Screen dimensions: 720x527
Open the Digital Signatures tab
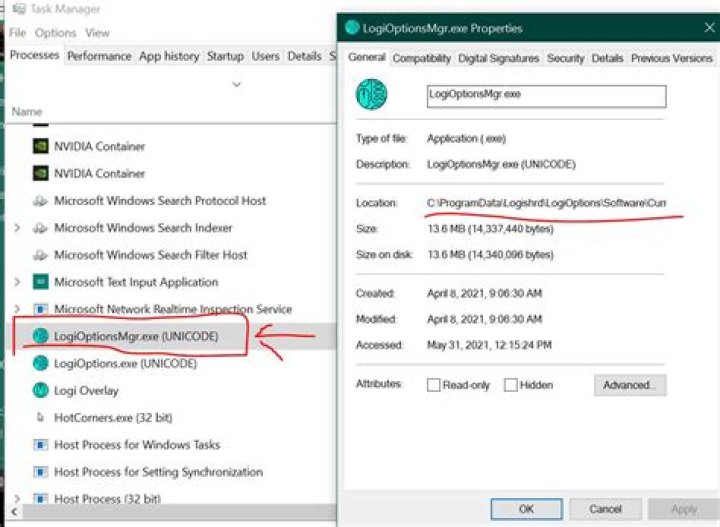(x=499, y=59)
